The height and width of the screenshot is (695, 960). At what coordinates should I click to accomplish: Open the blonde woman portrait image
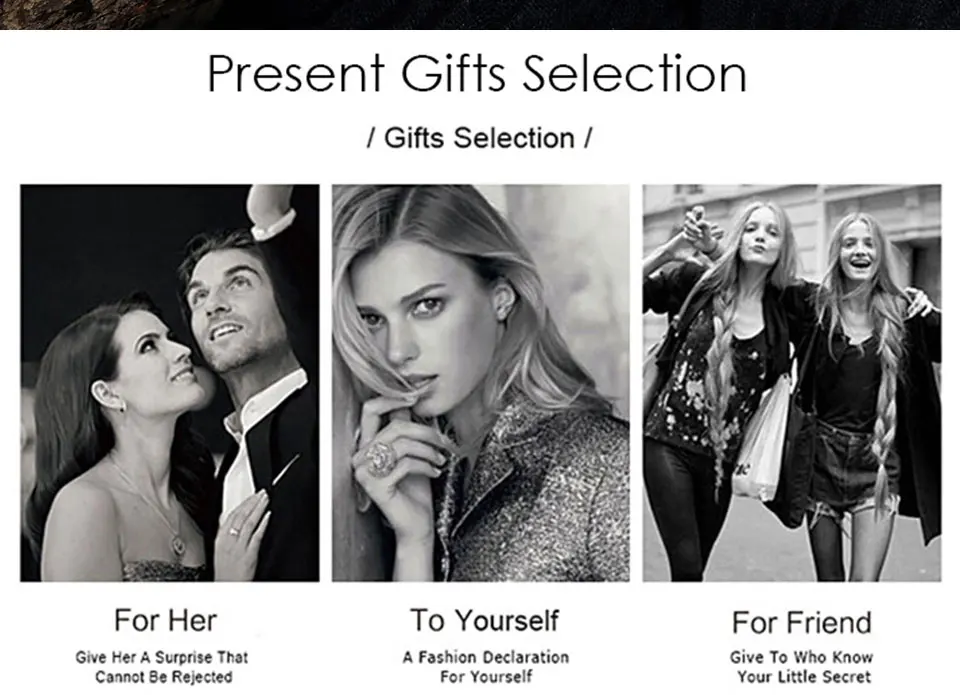pyautogui.click(x=481, y=383)
